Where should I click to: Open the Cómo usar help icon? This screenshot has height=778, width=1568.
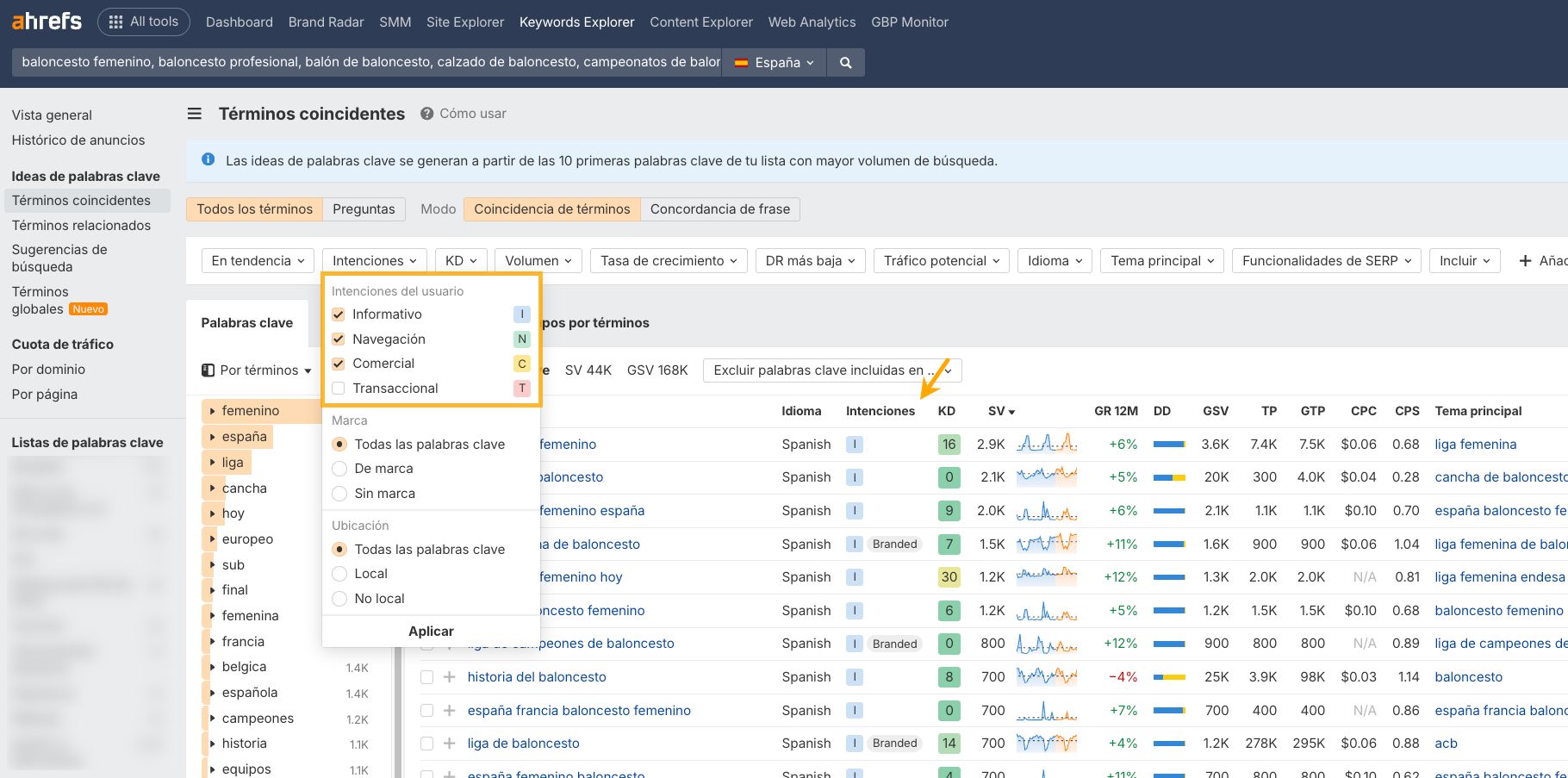[x=426, y=114]
